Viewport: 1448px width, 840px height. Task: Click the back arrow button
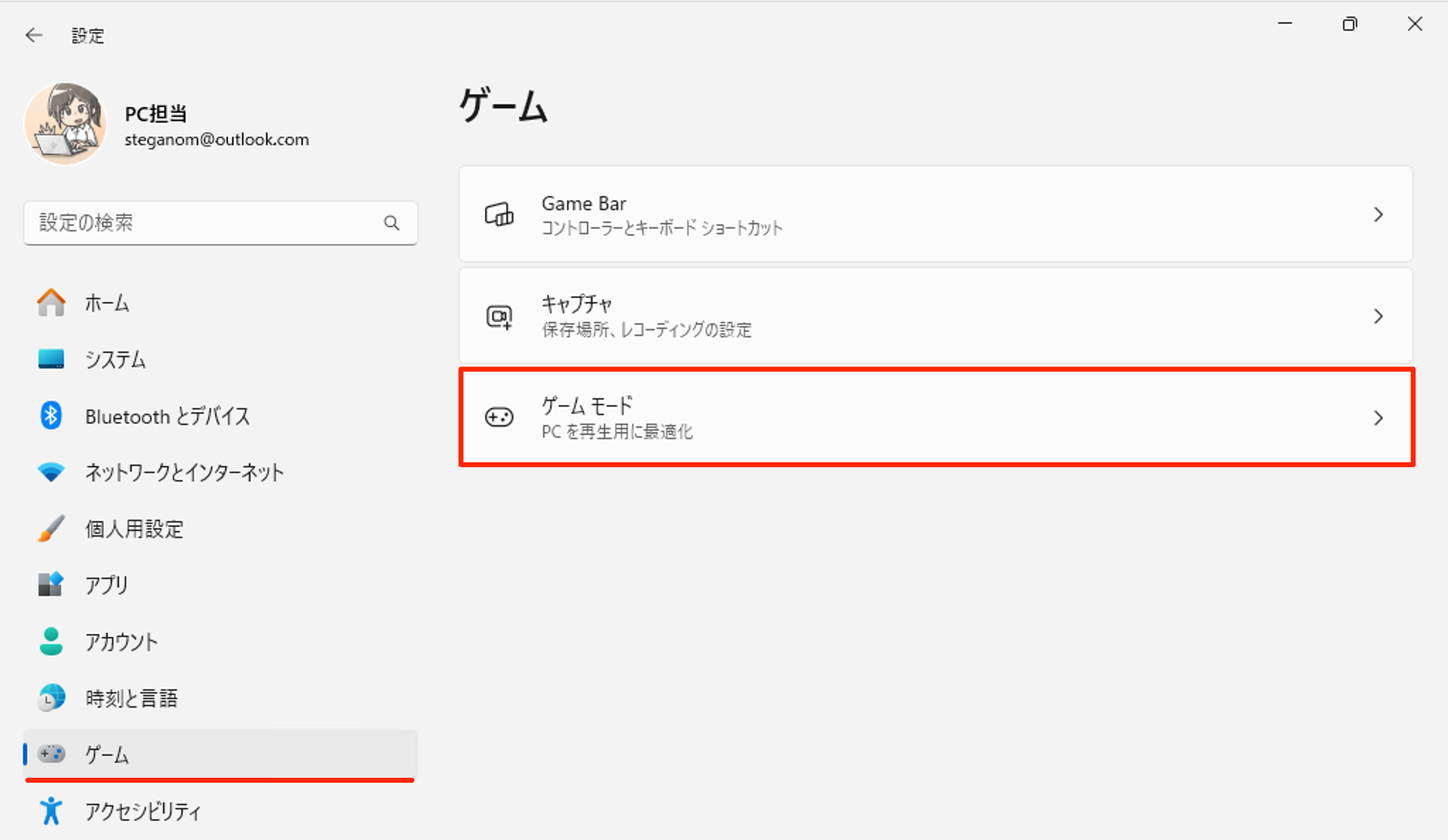coord(34,34)
